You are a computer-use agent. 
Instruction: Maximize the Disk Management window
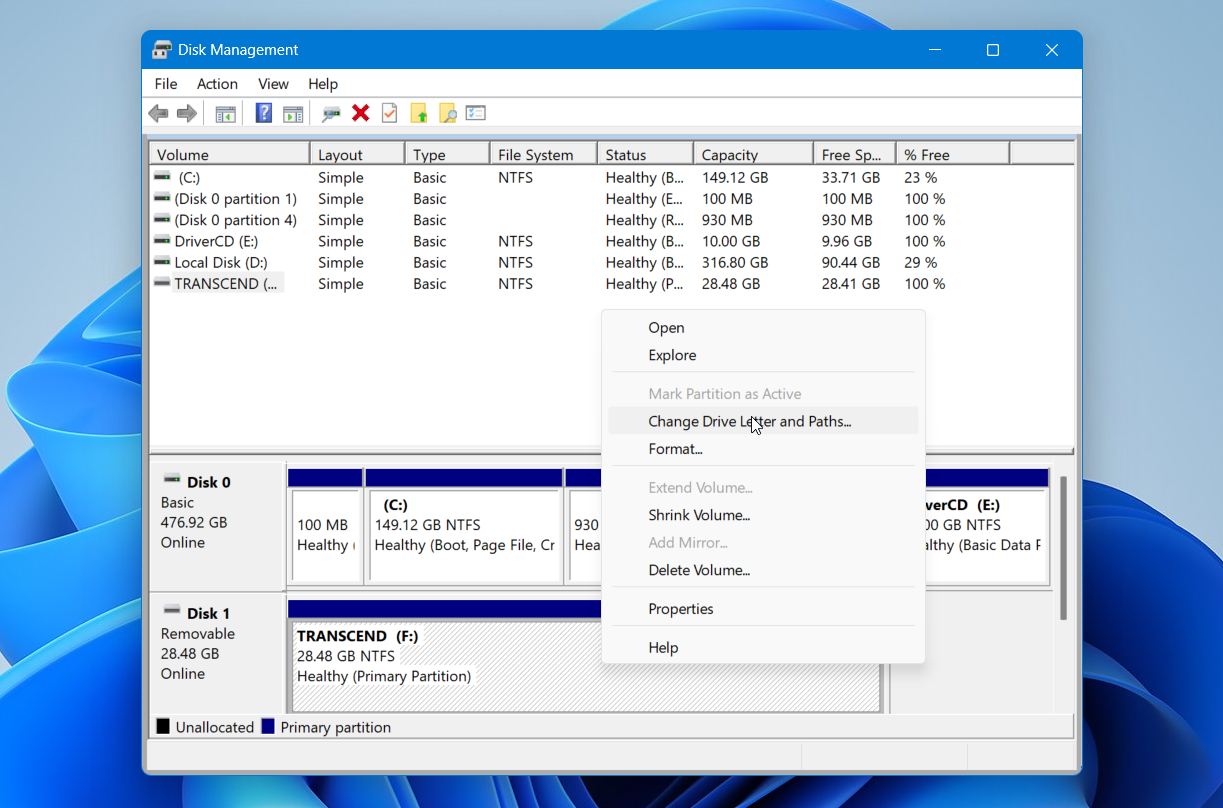(993, 50)
